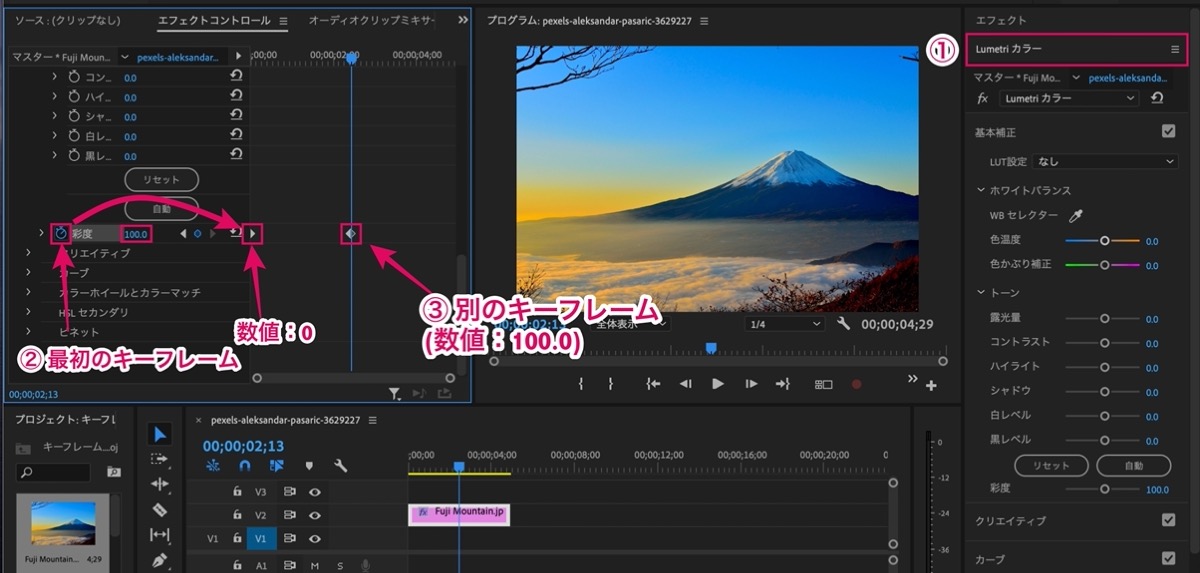Screen dimensions: 1200x573
Task: Toggle V2 track visibility eye
Action: tap(315, 515)
